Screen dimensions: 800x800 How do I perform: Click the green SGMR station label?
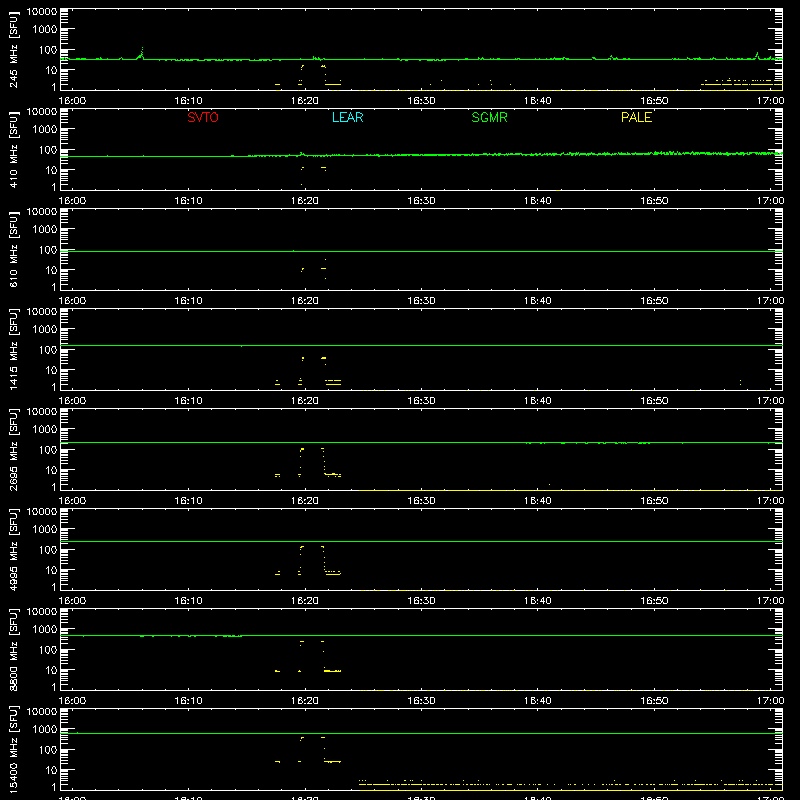pyautogui.click(x=489, y=117)
